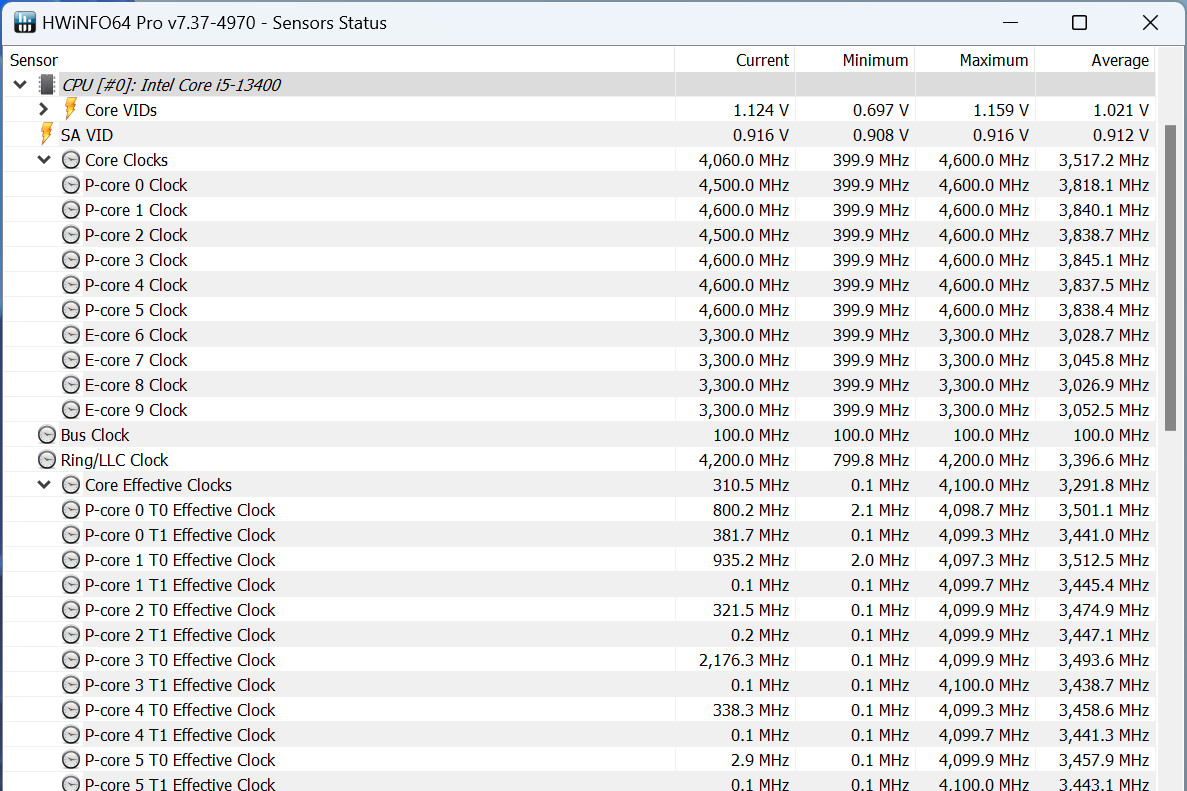Select the Bus Clock row label
The height and width of the screenshot is (791, 1187).
95,434
